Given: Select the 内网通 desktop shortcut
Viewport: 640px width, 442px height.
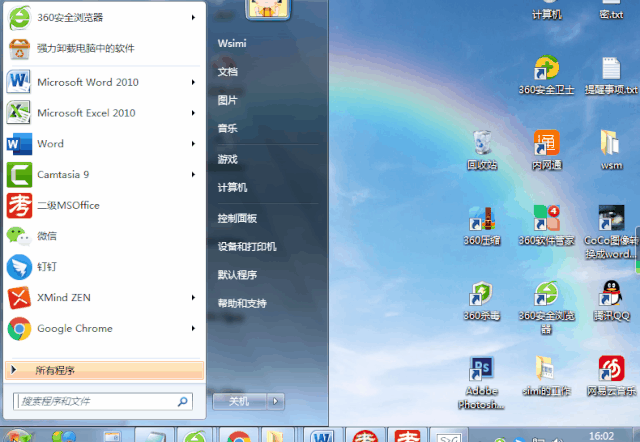Looking at the screenshot, I should 547,150.
